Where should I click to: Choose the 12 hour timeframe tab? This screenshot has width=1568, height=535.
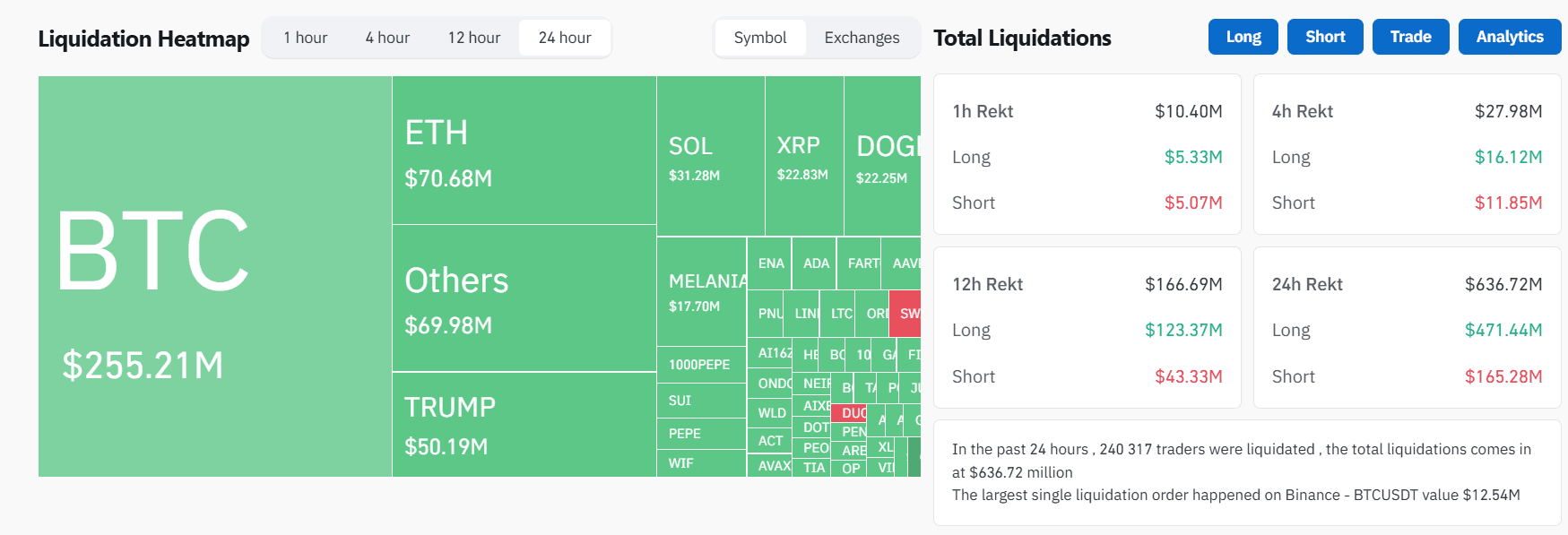tap(474, 38)
